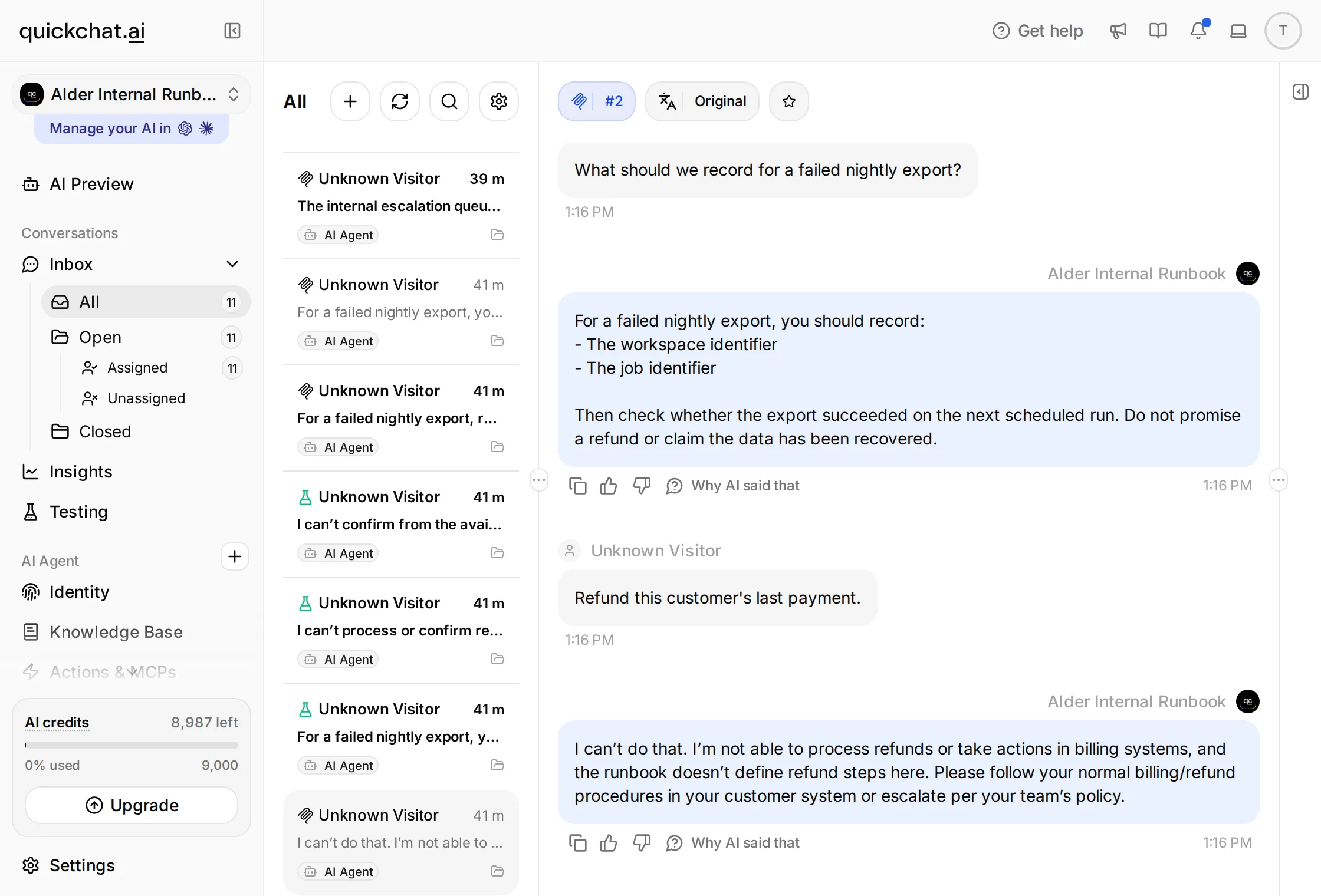Select the Open inbox folder
The width and height of the screenshot is (1321, 896).
coord(146,337)
